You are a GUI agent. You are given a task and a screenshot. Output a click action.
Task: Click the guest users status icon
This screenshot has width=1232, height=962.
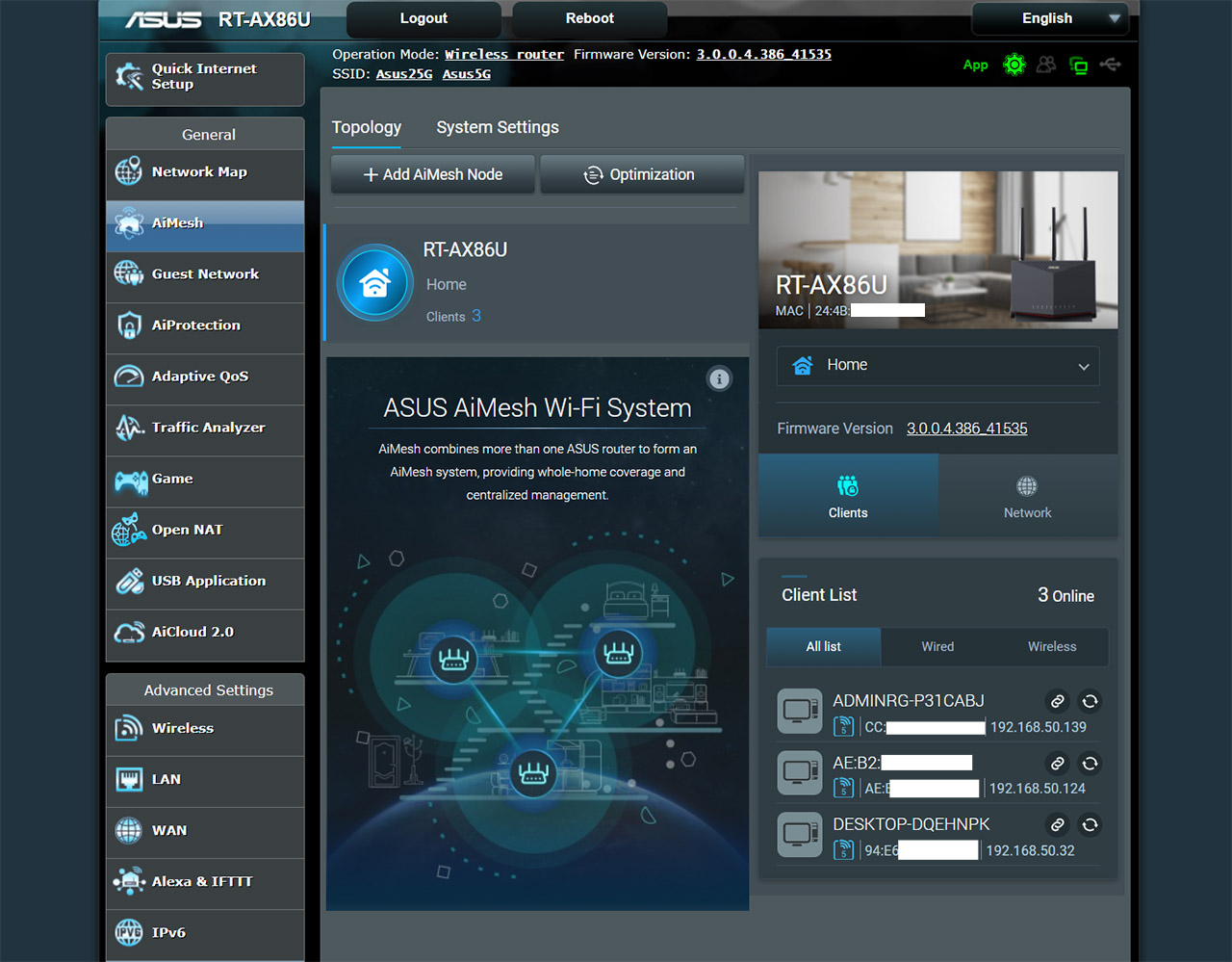click(1046, 65)
